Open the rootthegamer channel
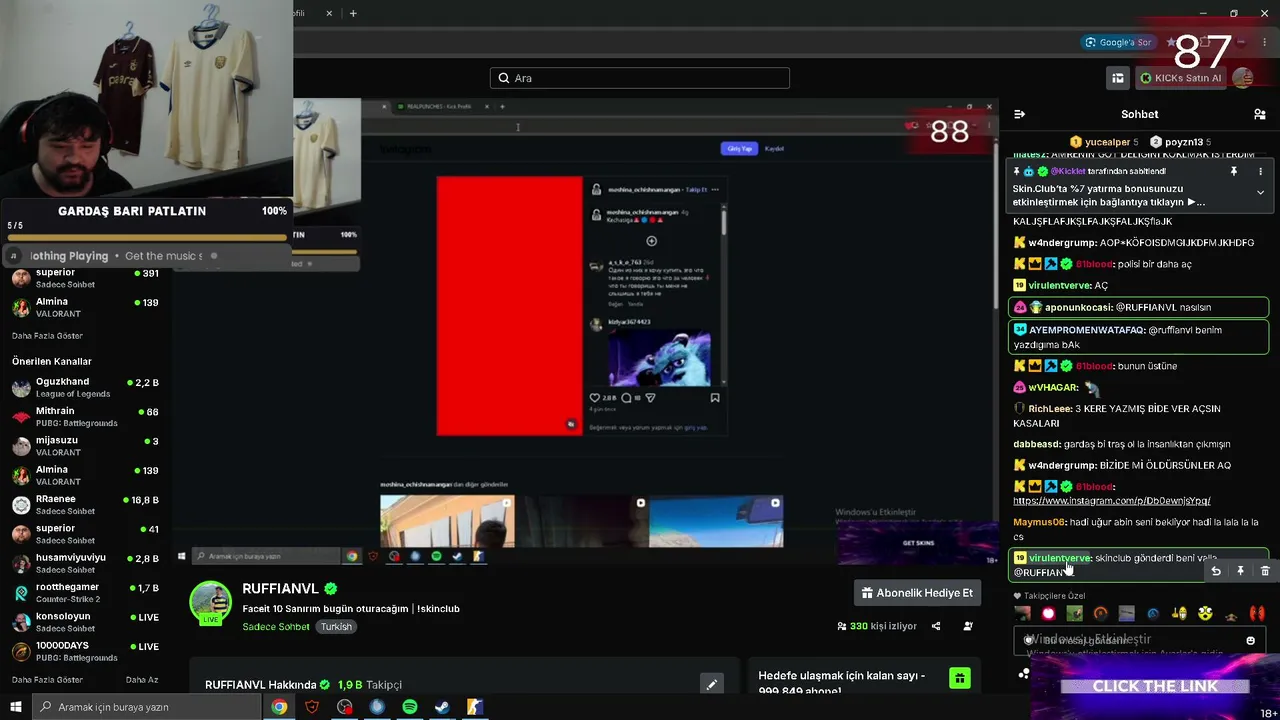The image size is (1280, 720). pyautogui.click(x=86, y=592)
